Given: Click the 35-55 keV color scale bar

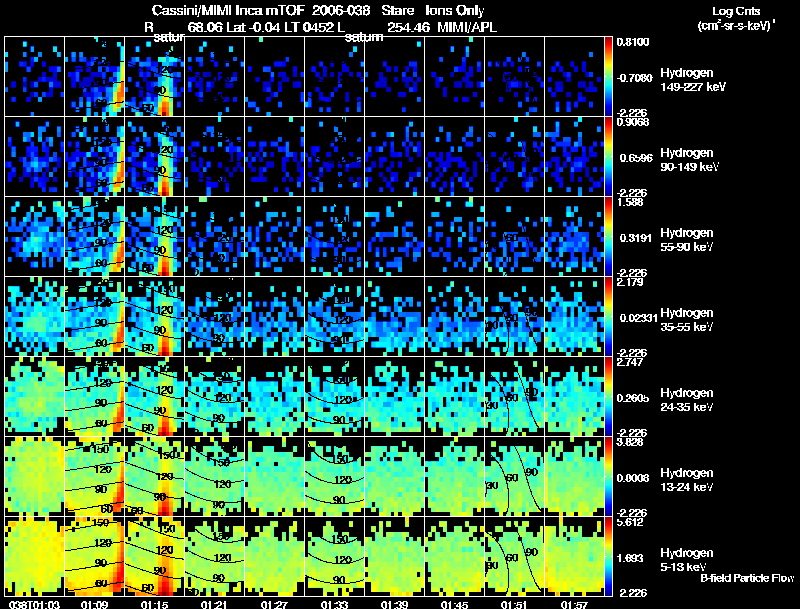Looking at the screenshot, I should 608,316.
